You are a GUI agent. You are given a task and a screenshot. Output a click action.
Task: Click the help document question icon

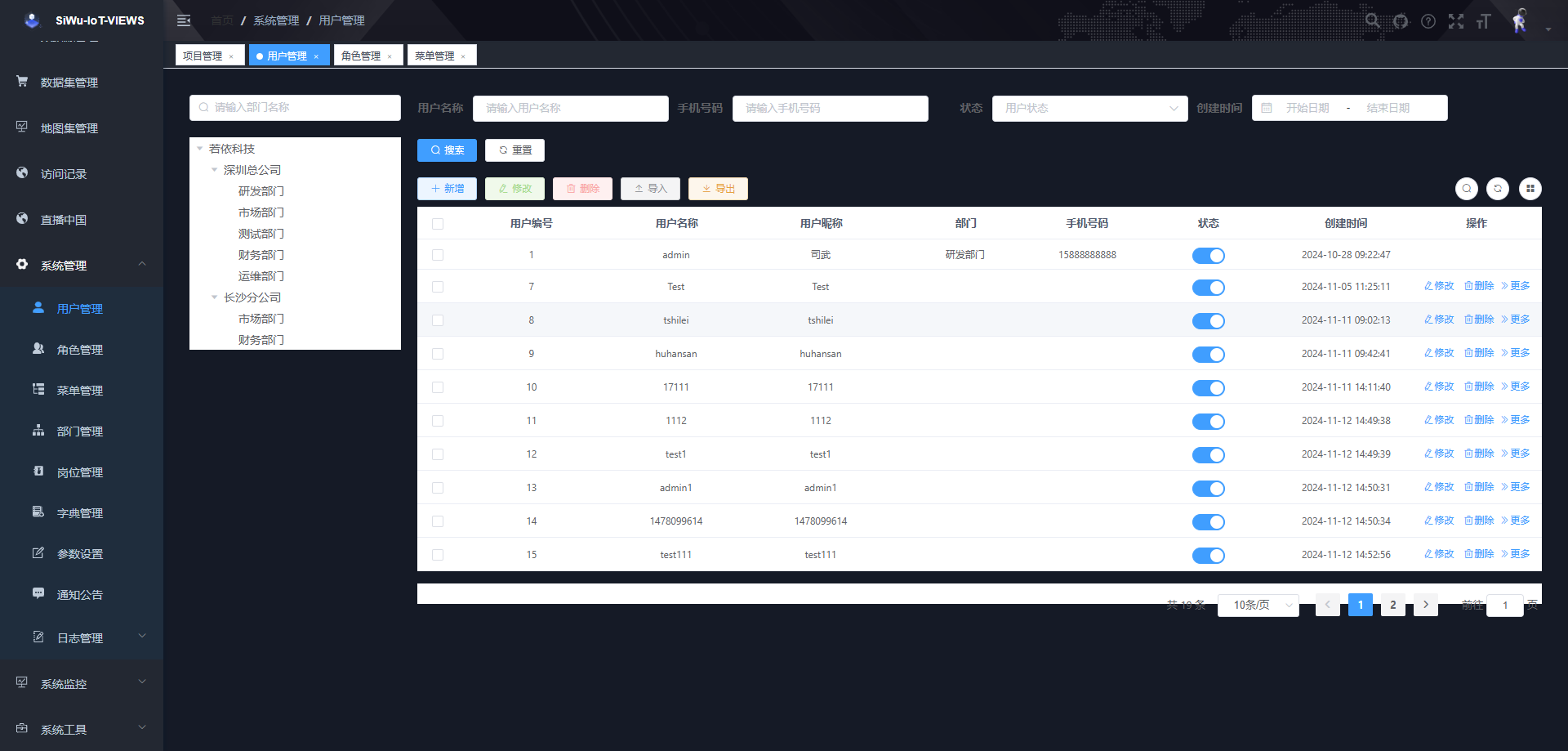(x=1428, y=21)
